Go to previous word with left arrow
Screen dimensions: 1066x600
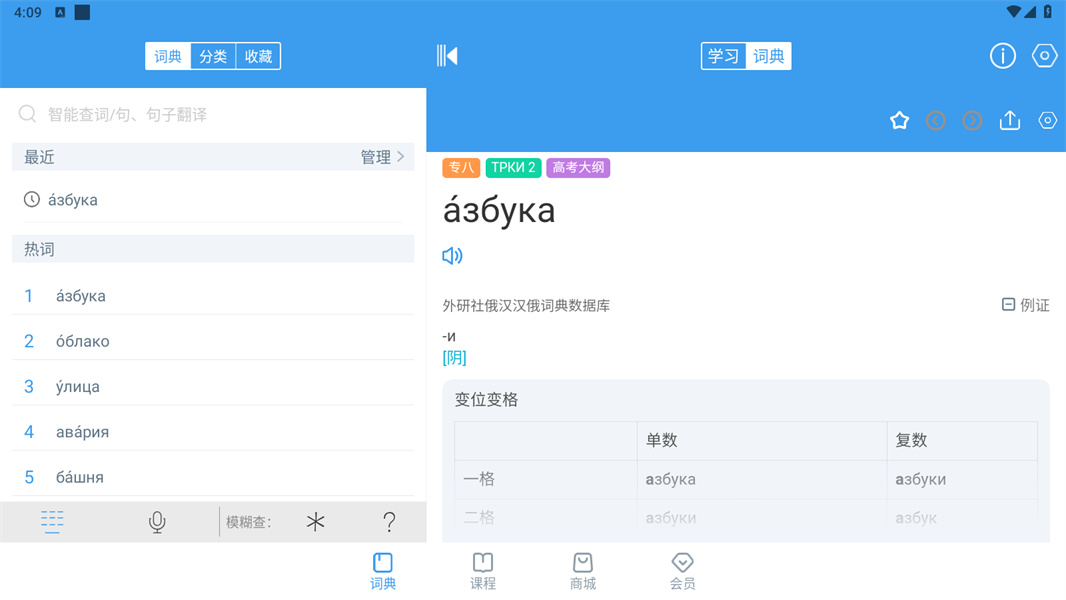click(x=935, y=121)
